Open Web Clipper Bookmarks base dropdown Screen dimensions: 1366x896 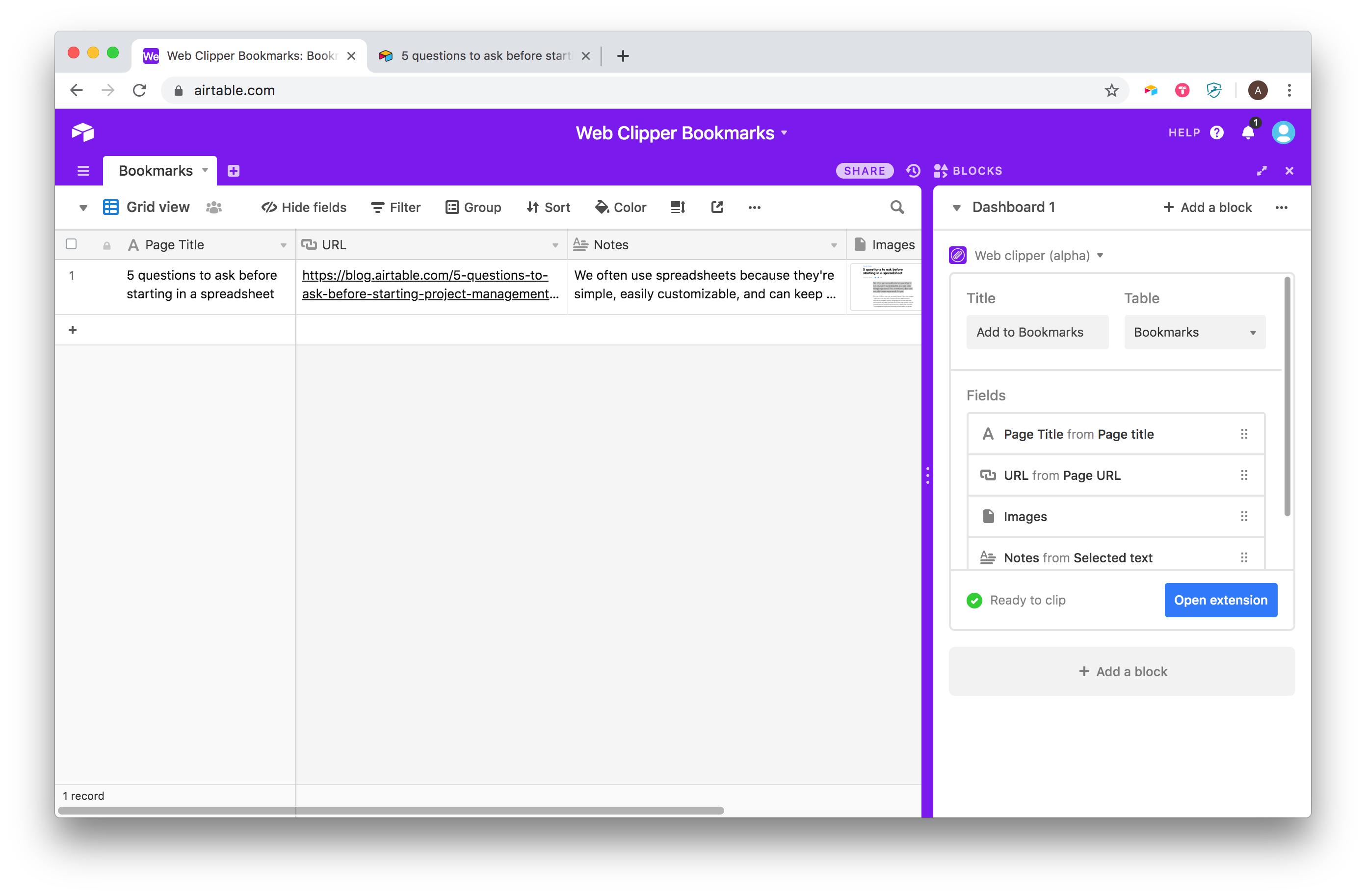coord(784,132)
